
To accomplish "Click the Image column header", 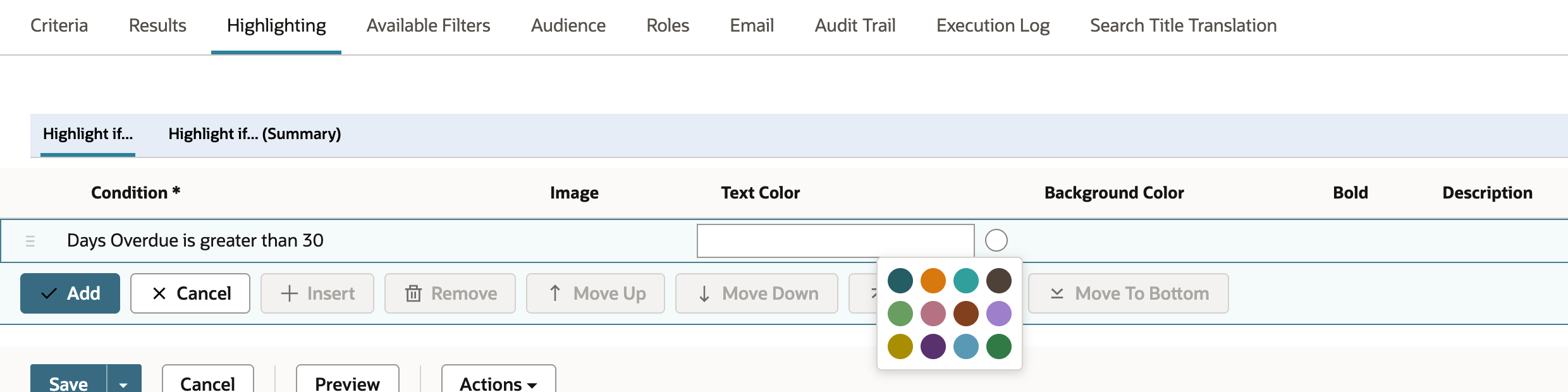I will click(574, 193).
